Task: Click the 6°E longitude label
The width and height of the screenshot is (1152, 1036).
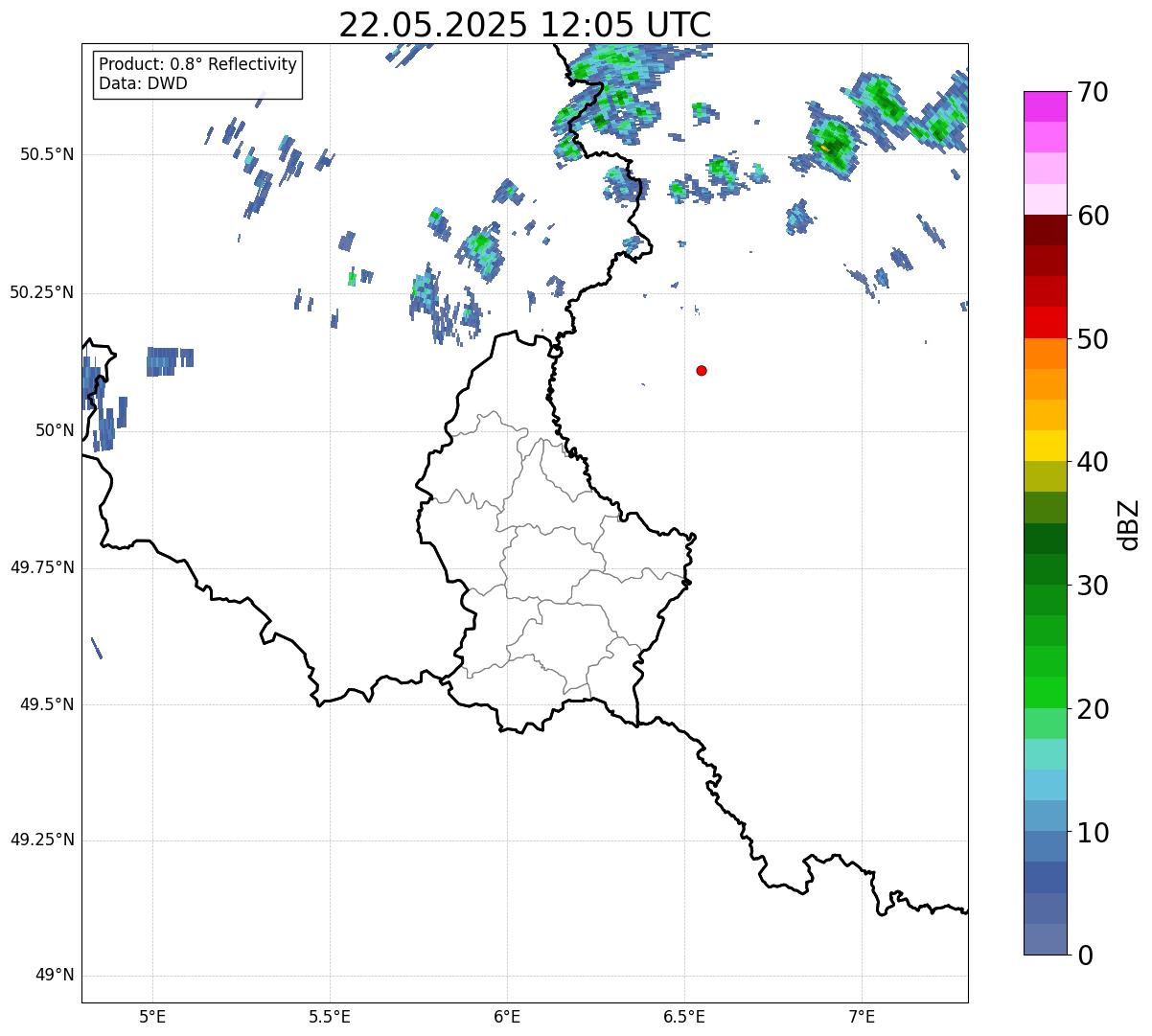Action: [507, 1017]
